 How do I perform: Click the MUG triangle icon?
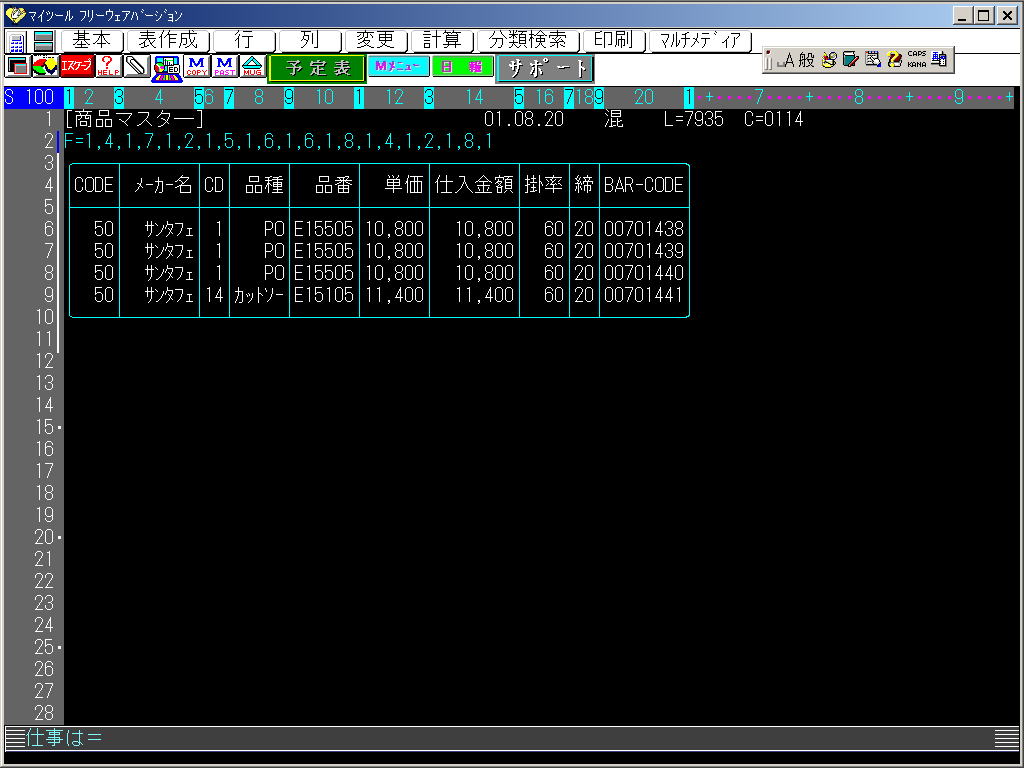click(x=252, y=66)
